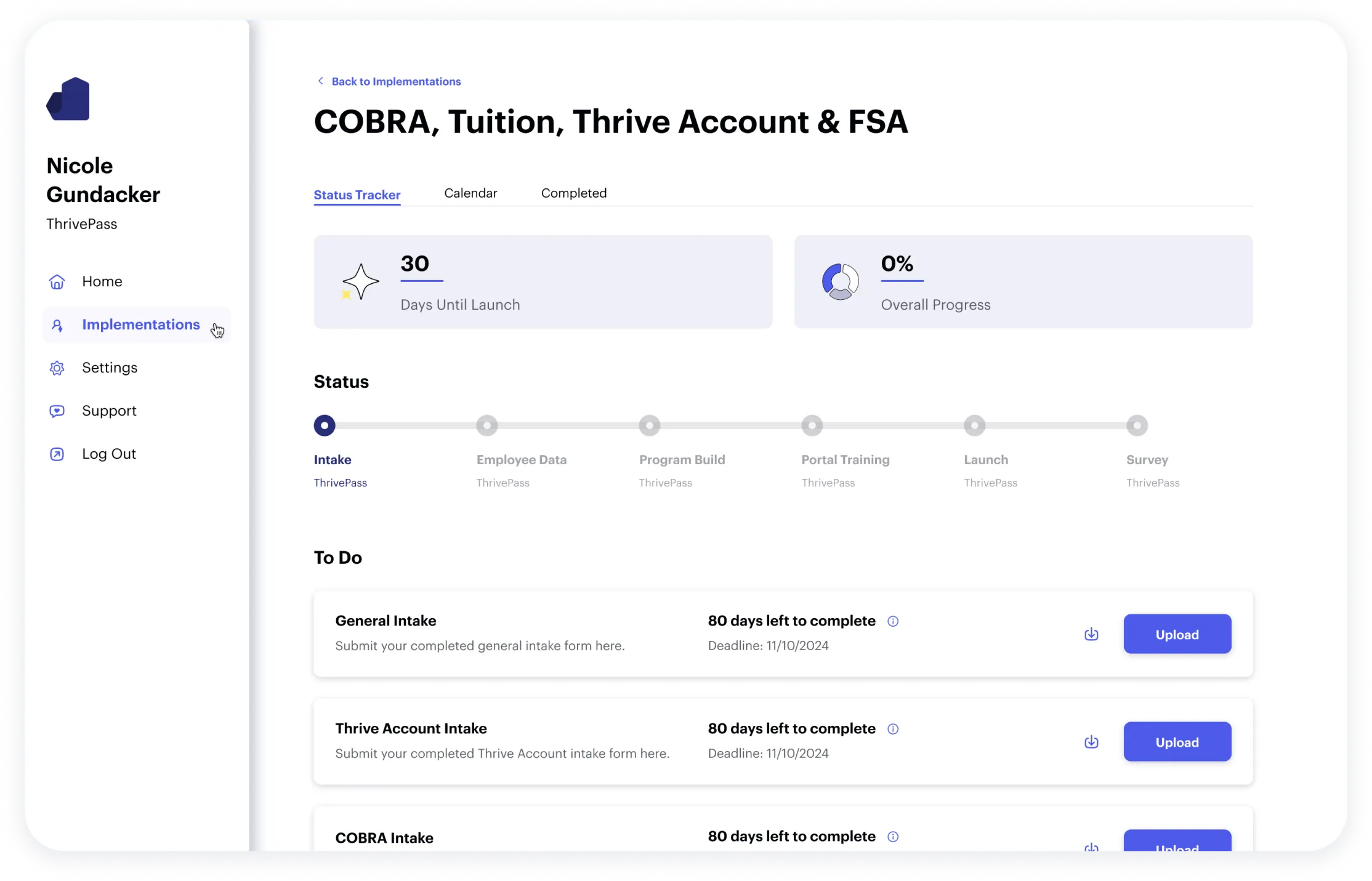This screenshot has height=881, width=1372.
Task: Open Implementations in the sidebar
Action: 140,324
